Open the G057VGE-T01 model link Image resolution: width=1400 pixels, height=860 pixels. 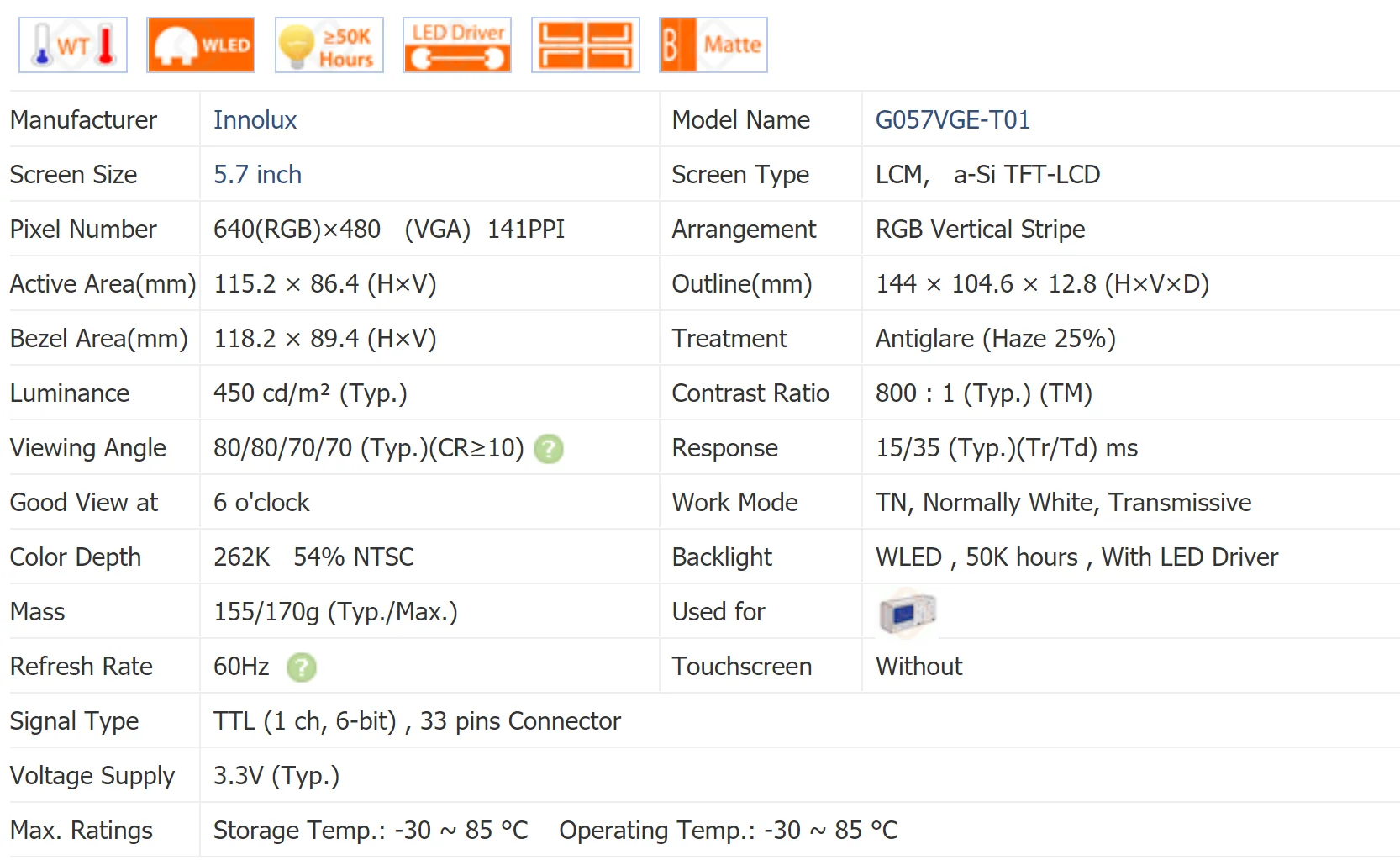point(953,120)
